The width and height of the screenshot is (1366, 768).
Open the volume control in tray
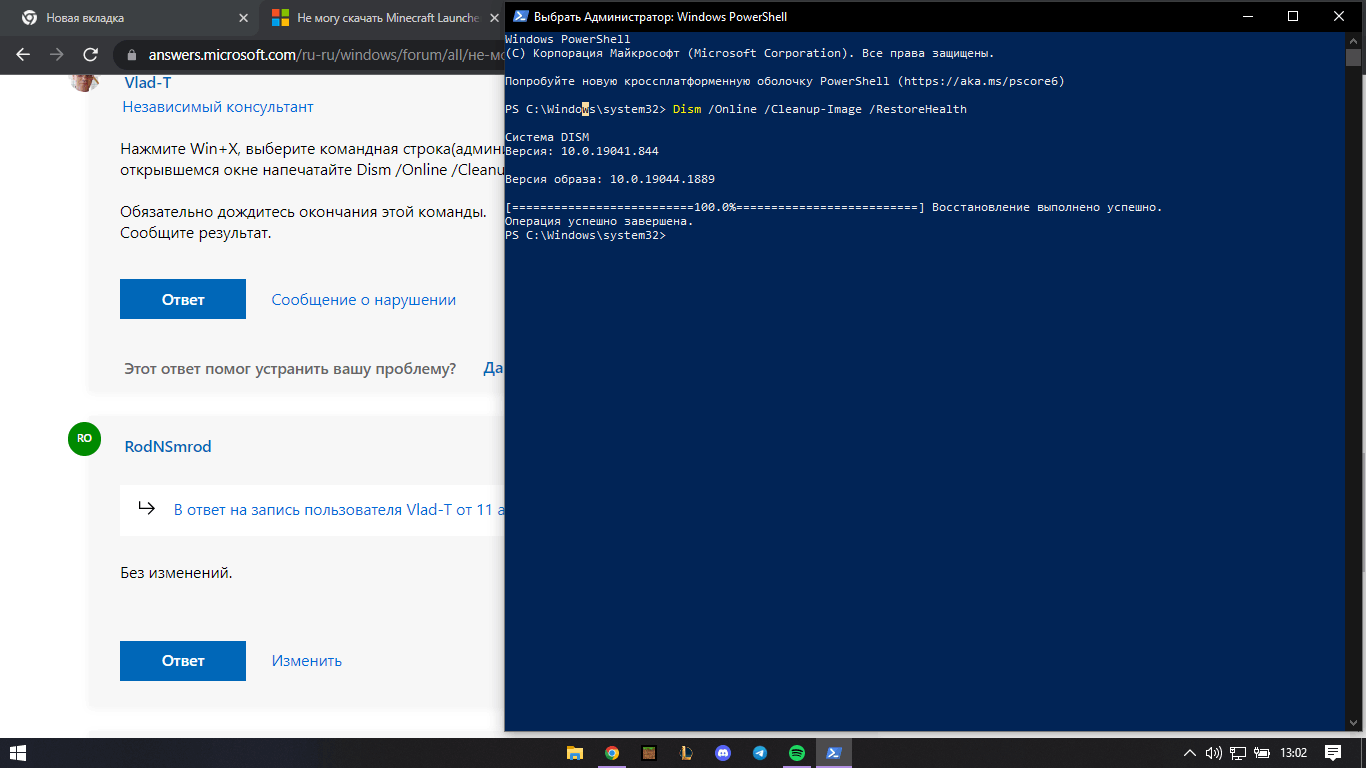click(1214, 753)
